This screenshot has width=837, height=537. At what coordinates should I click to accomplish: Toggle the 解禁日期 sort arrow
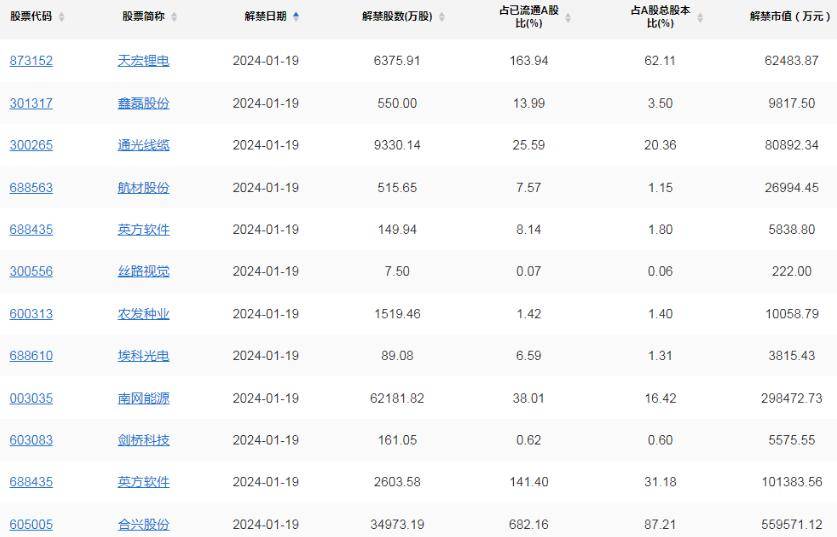tap(296, 17)
